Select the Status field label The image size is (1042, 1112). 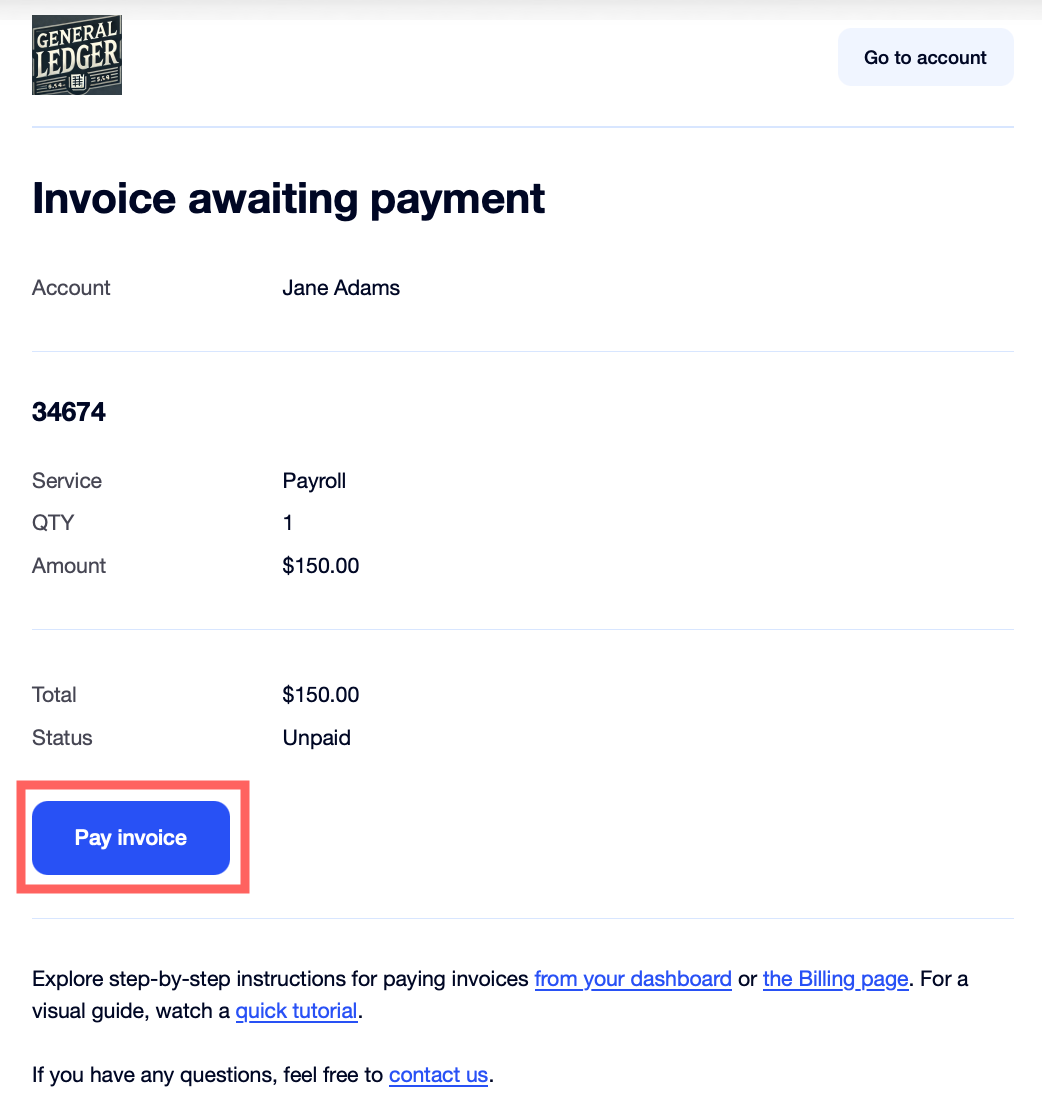(62, 738)
